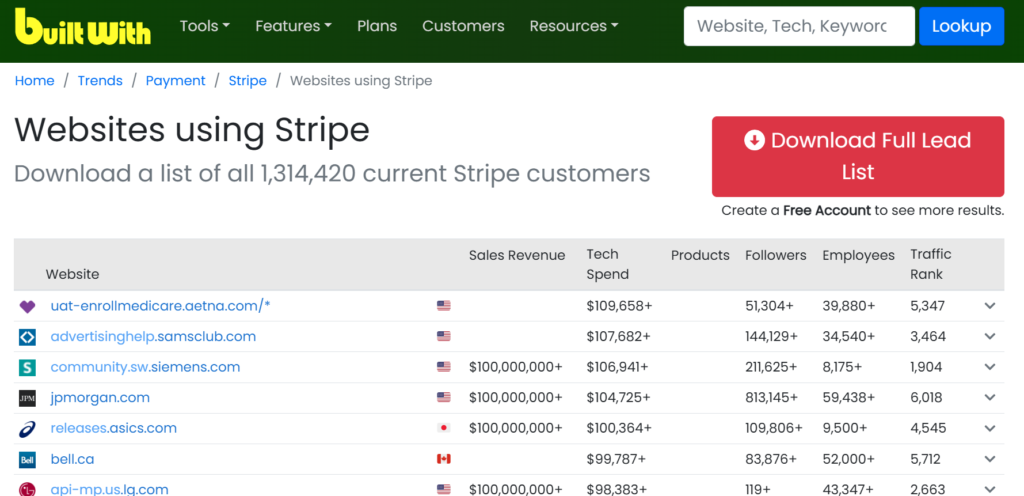
Task: Click the JPMorgan favicon icon
Action: coord(27,399)
